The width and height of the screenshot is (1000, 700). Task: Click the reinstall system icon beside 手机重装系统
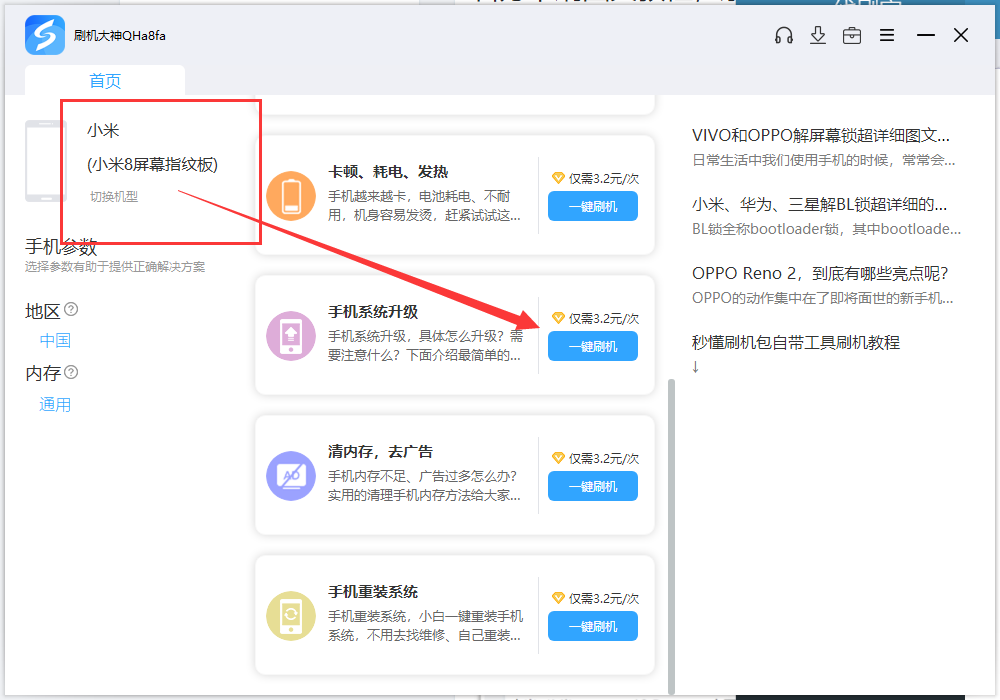pos(290,617)
